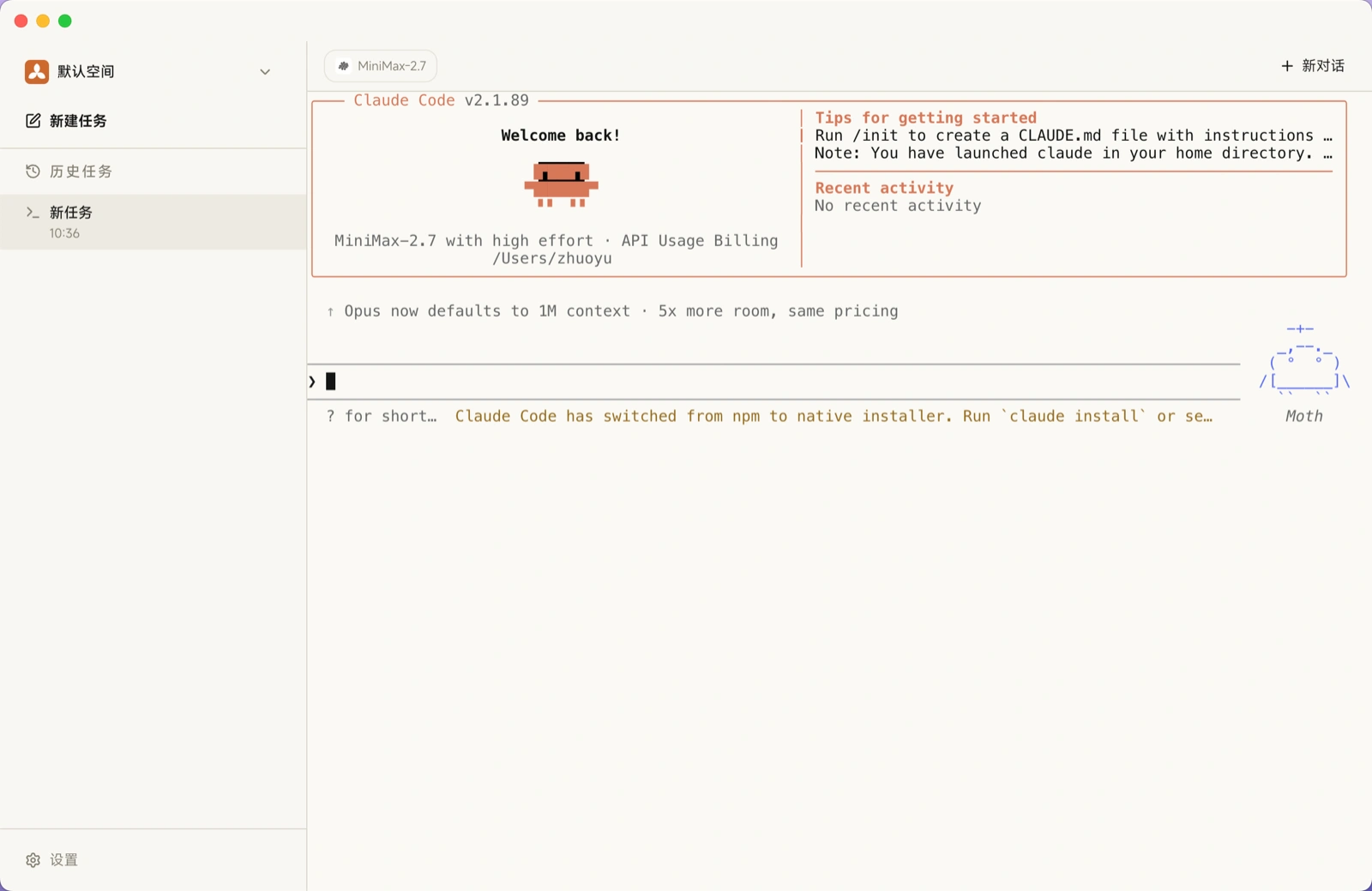
Task: Click the settings gear icon
Action: click(33, 859)
